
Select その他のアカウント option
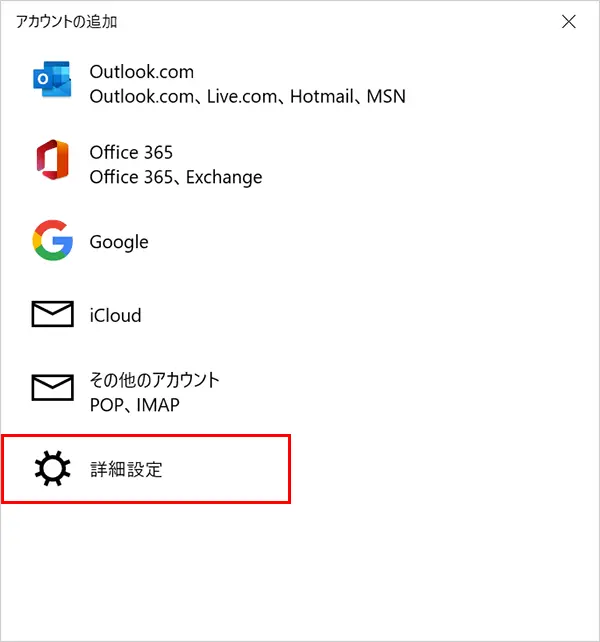pyautogui.click(x=300, y=392)
